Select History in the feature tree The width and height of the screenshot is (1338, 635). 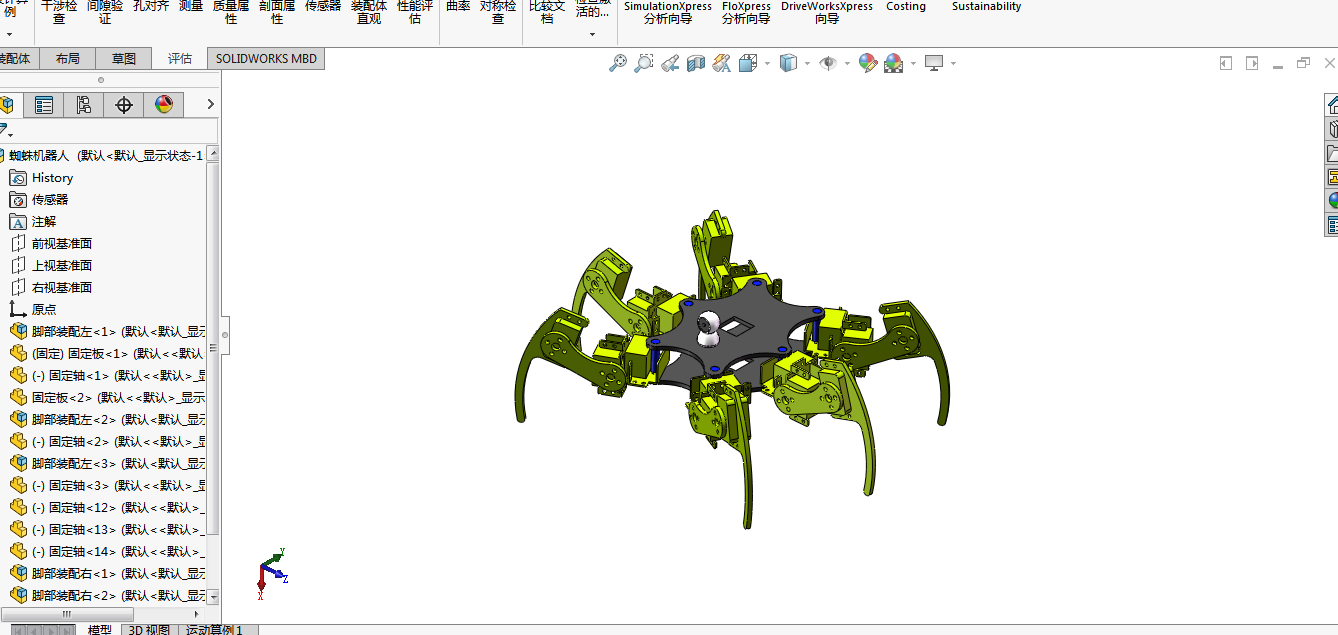[52, 177]
